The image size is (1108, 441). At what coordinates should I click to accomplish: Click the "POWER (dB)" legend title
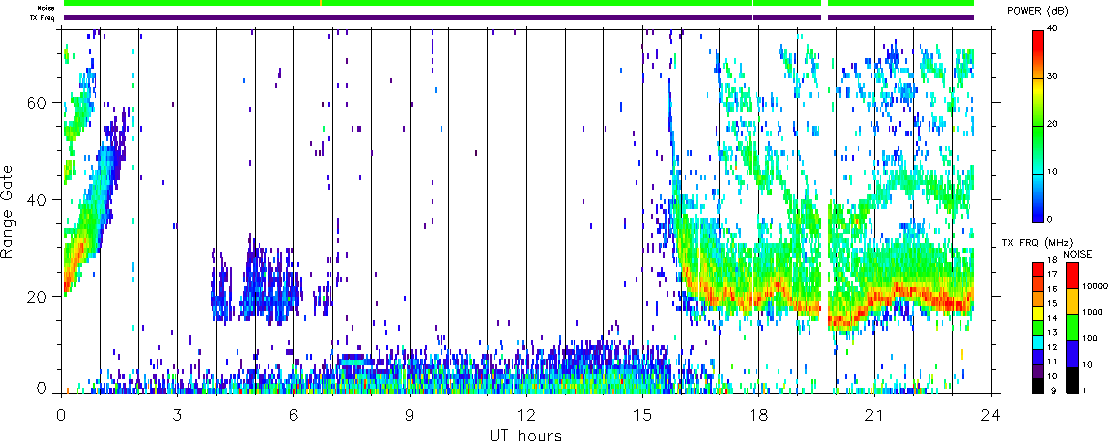1038,11
